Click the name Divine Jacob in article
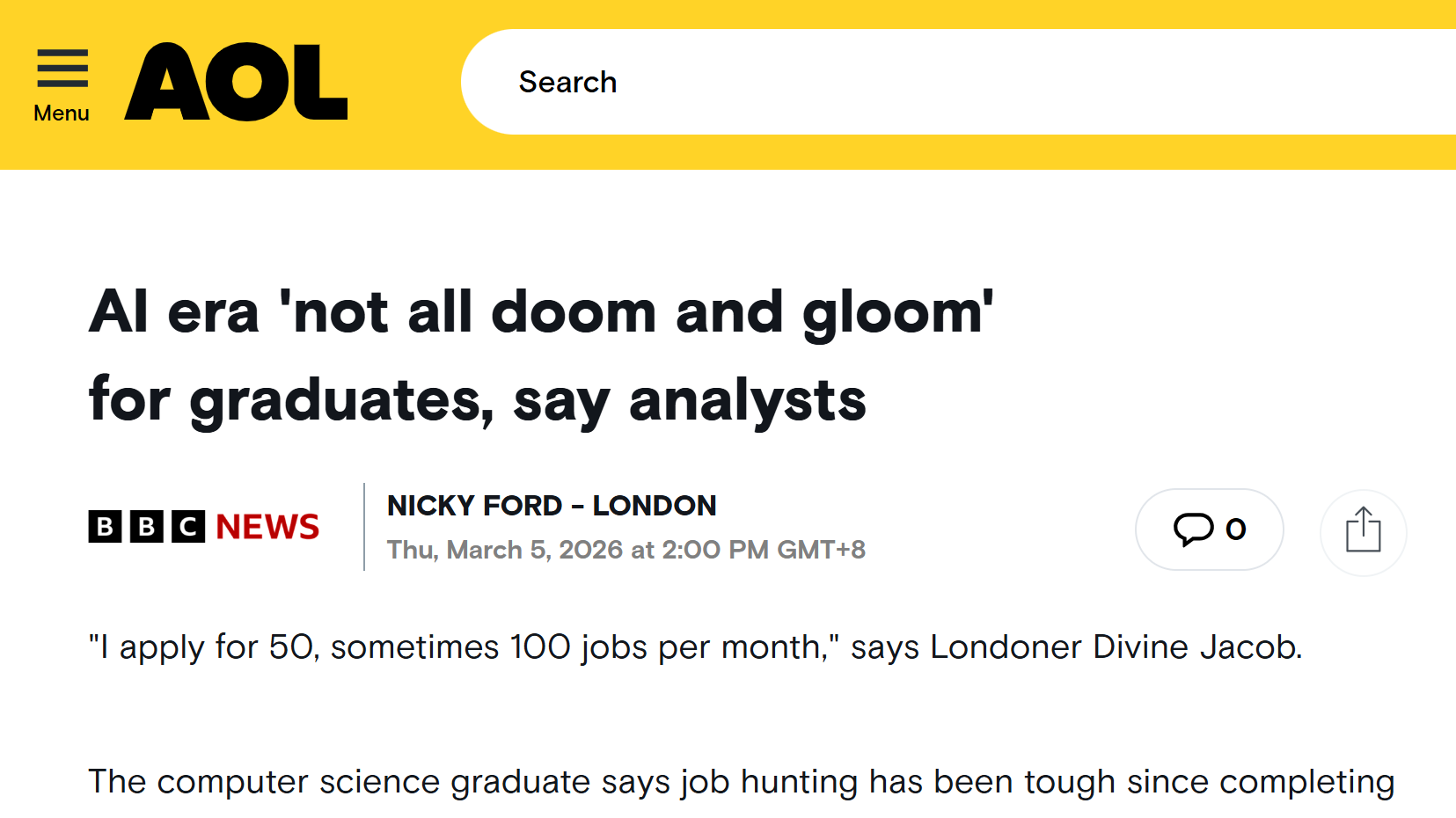Screen dimensions: 1456x818 click(1196, 647)
